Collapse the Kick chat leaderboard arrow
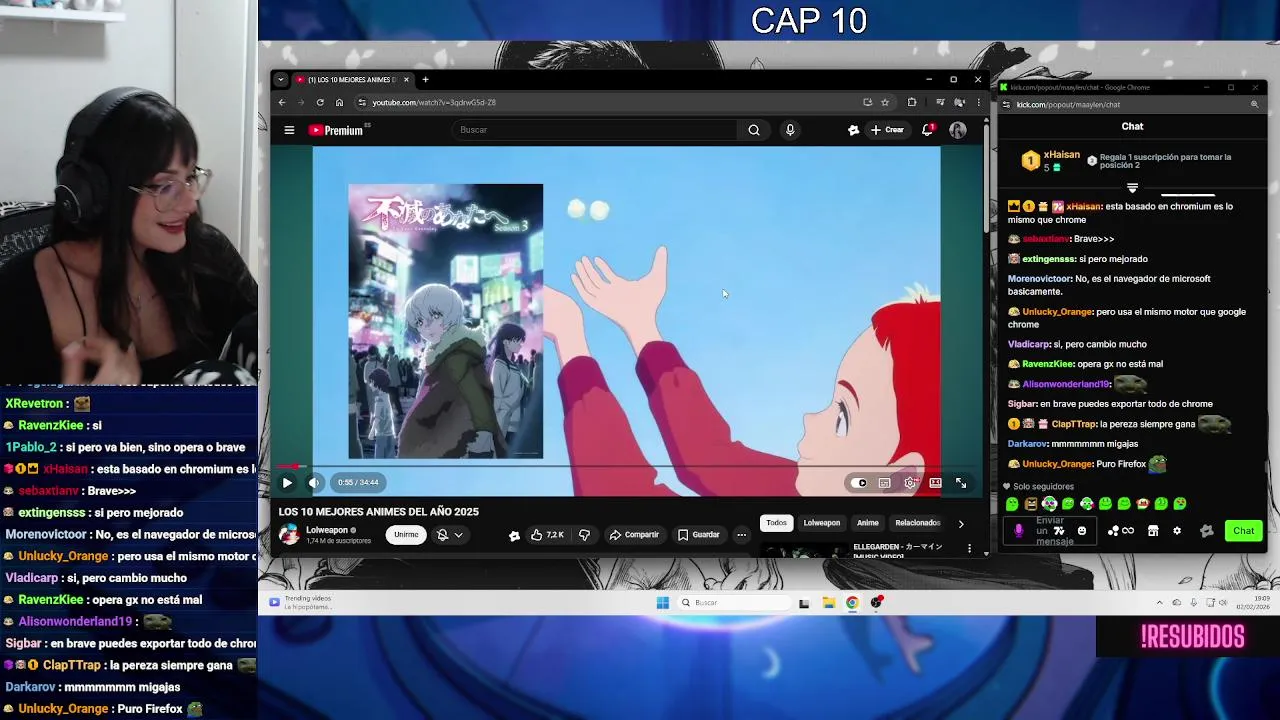The image size is (1280, 720). (x=1132, y=187)
